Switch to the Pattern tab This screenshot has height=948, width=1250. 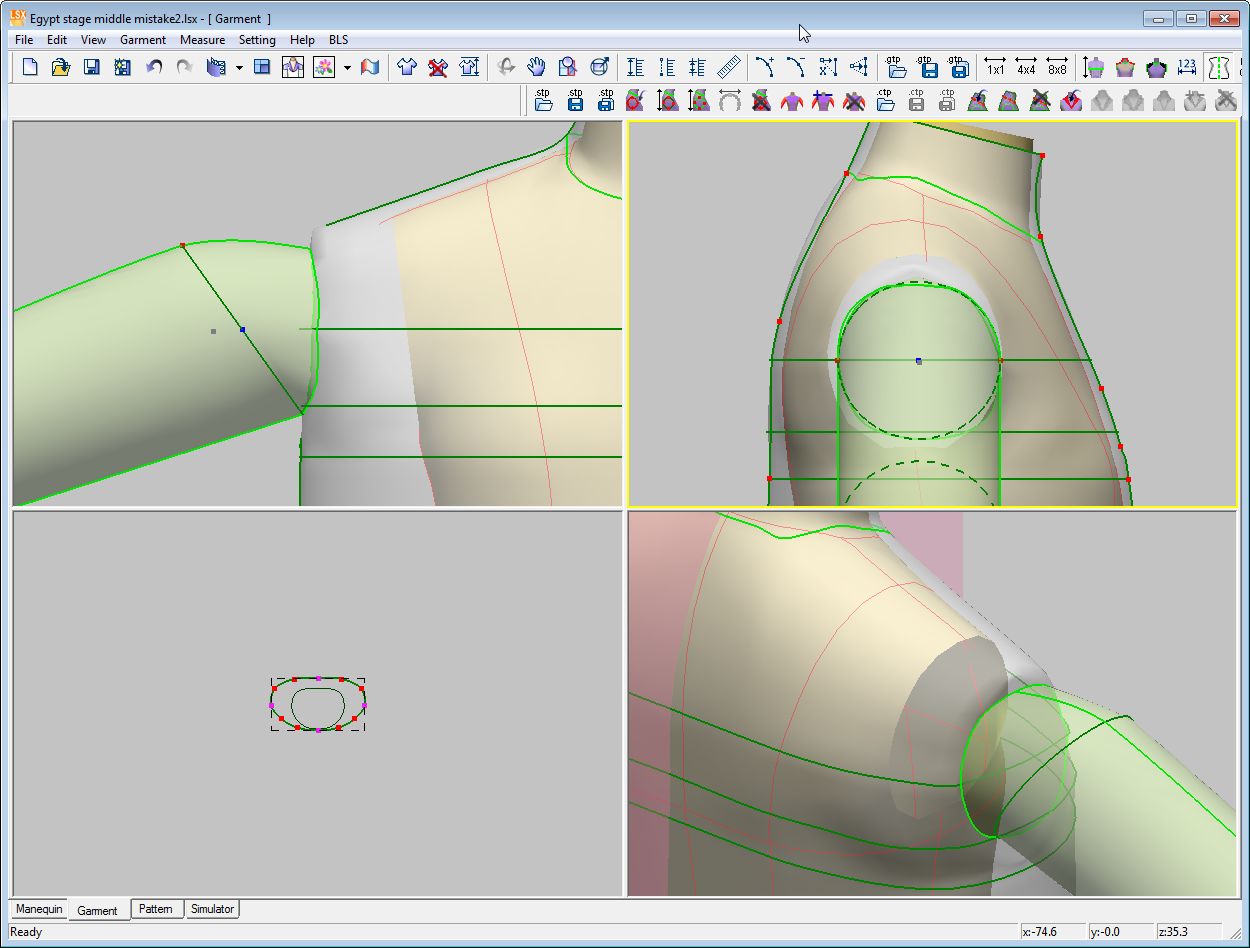[157, 909]
